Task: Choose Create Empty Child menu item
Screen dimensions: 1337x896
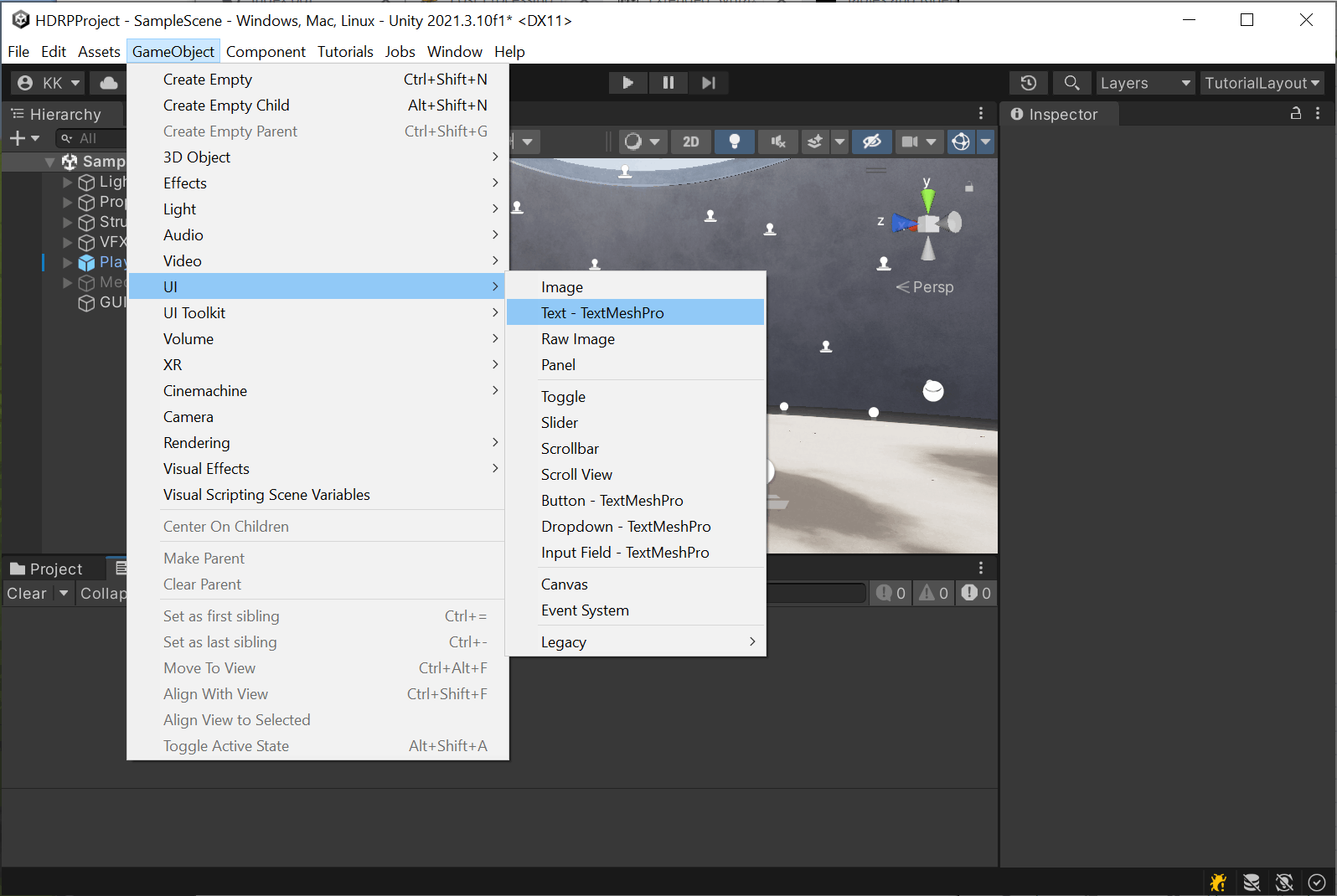Action: tap(317, 106)
